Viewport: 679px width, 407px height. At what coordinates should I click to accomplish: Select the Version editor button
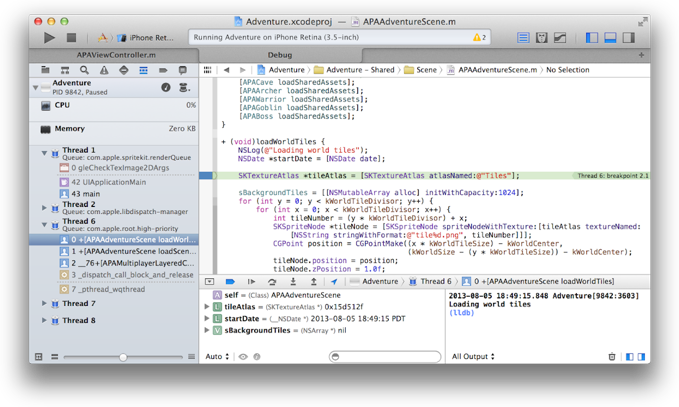560,38
